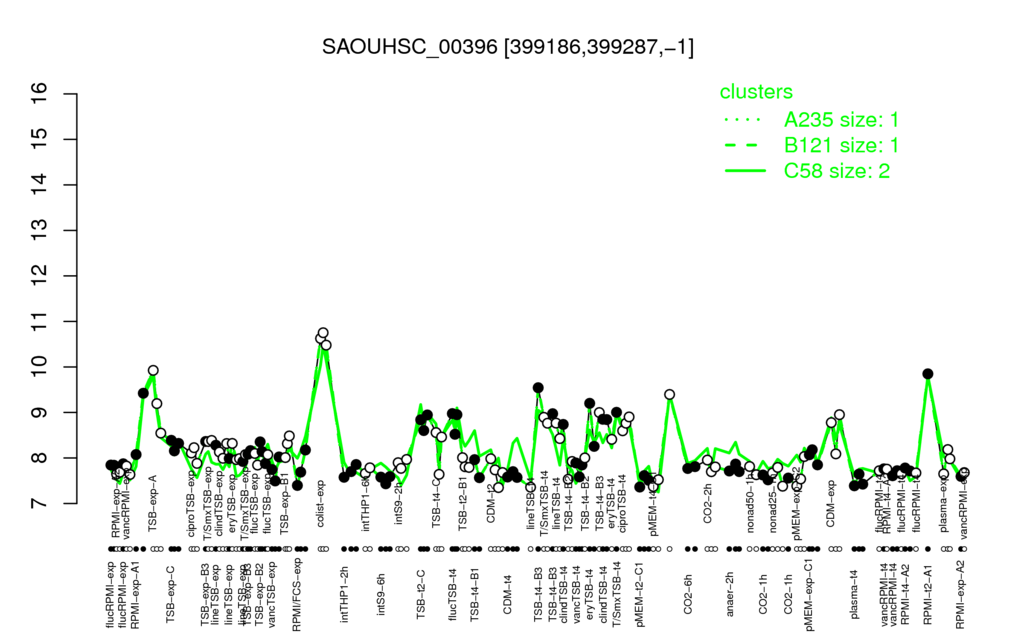Click y-axis tick label 13

40,231
